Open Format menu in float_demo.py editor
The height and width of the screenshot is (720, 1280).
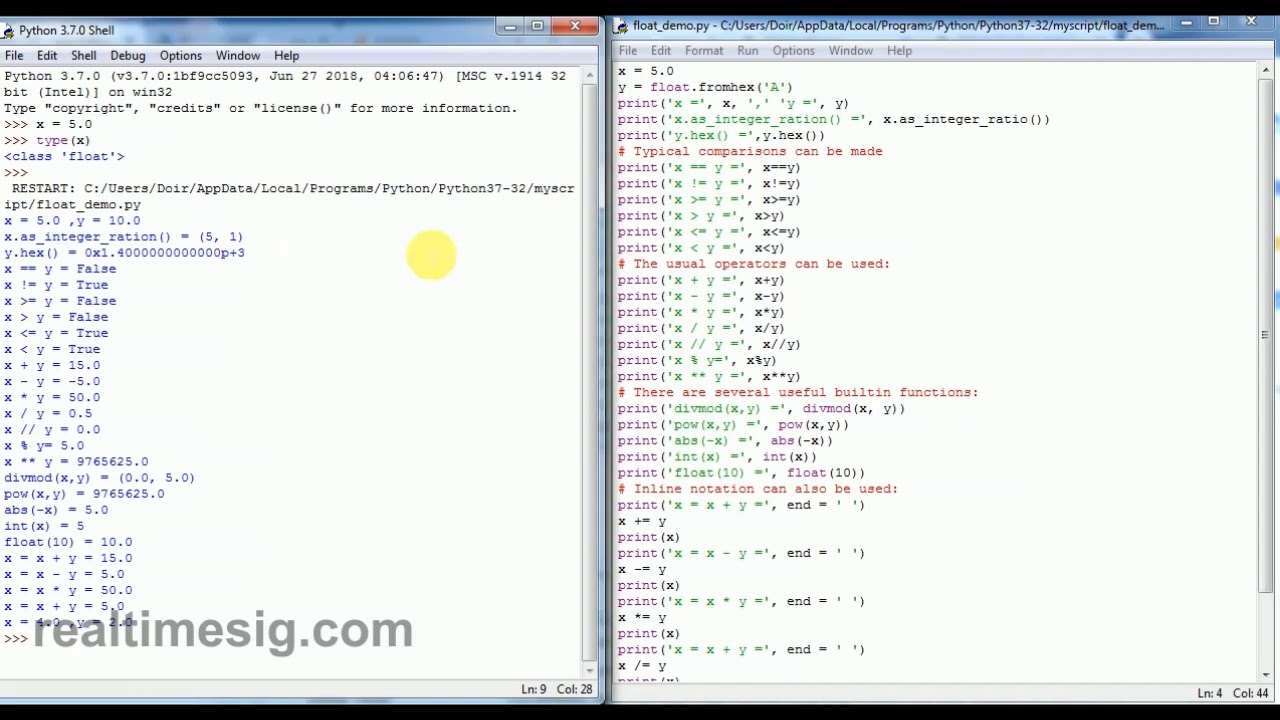(704, 51)
